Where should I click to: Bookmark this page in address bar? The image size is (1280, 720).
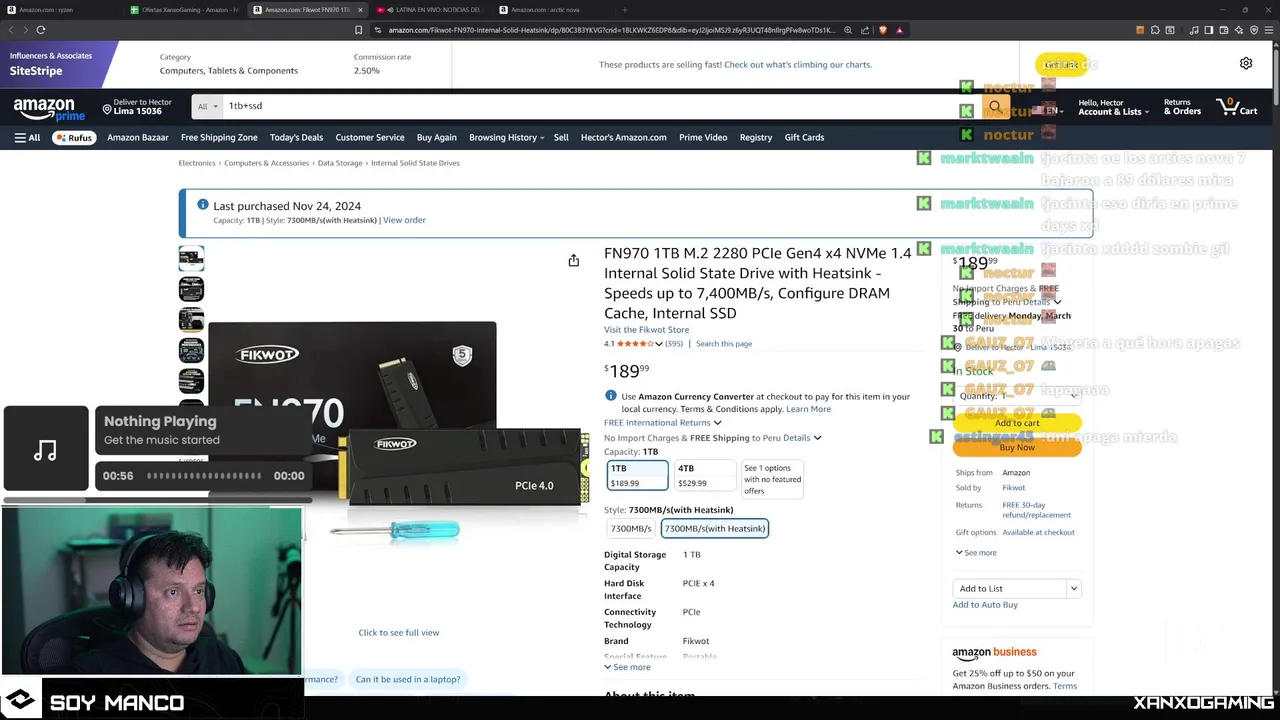point(358,30)
